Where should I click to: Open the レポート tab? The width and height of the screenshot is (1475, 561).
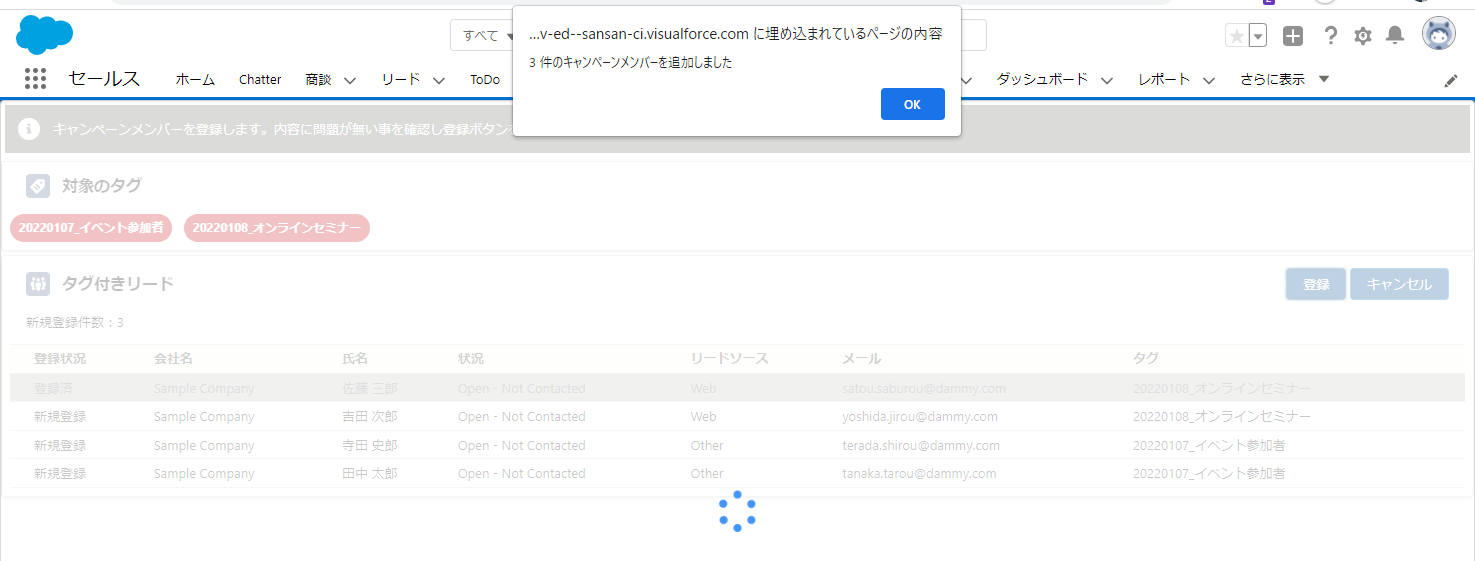[x=1164, y=79]
